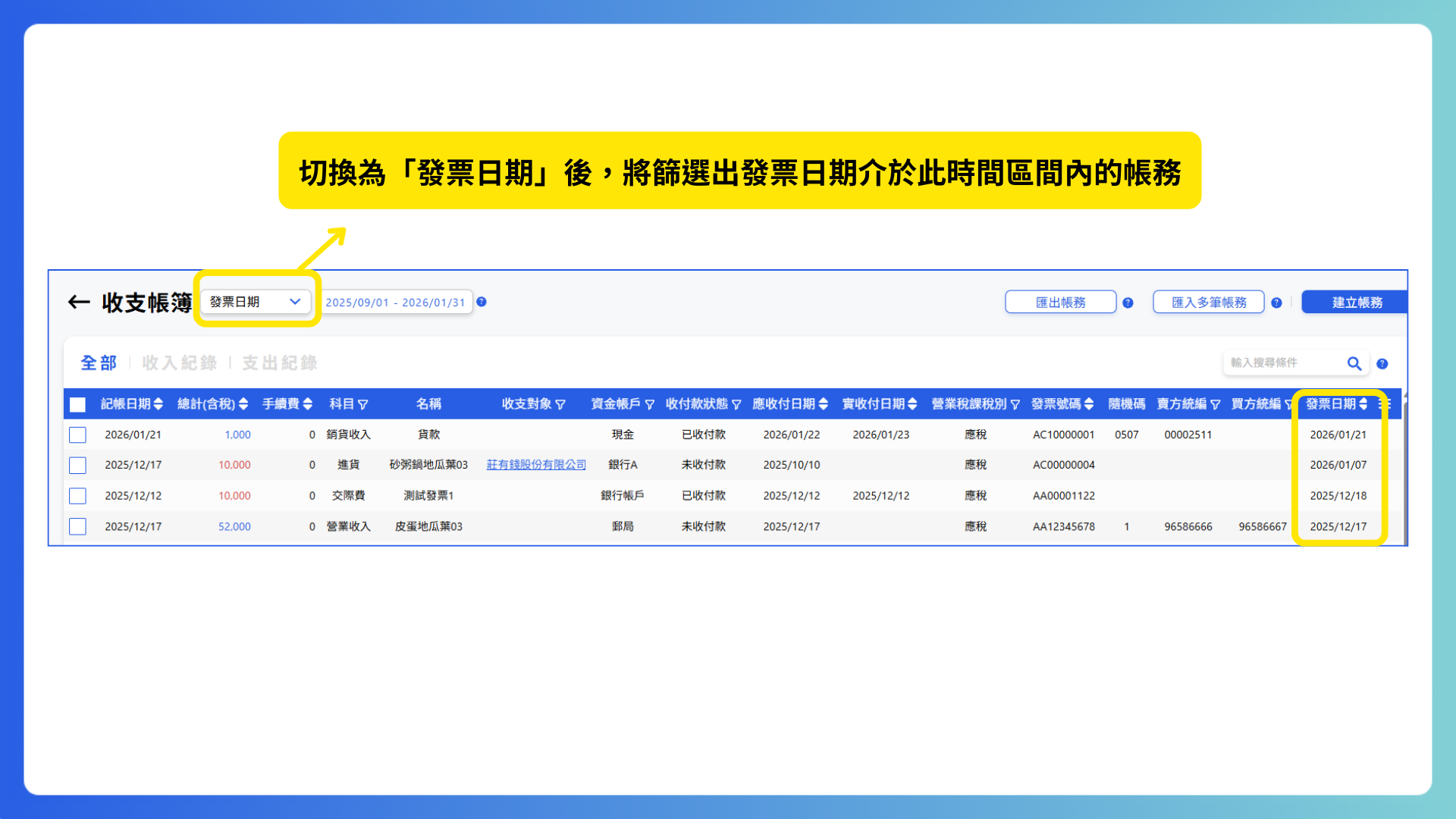Open the 資金帳戶 column filter
This screenshot has height=819, width=1456.
[649, 405]
